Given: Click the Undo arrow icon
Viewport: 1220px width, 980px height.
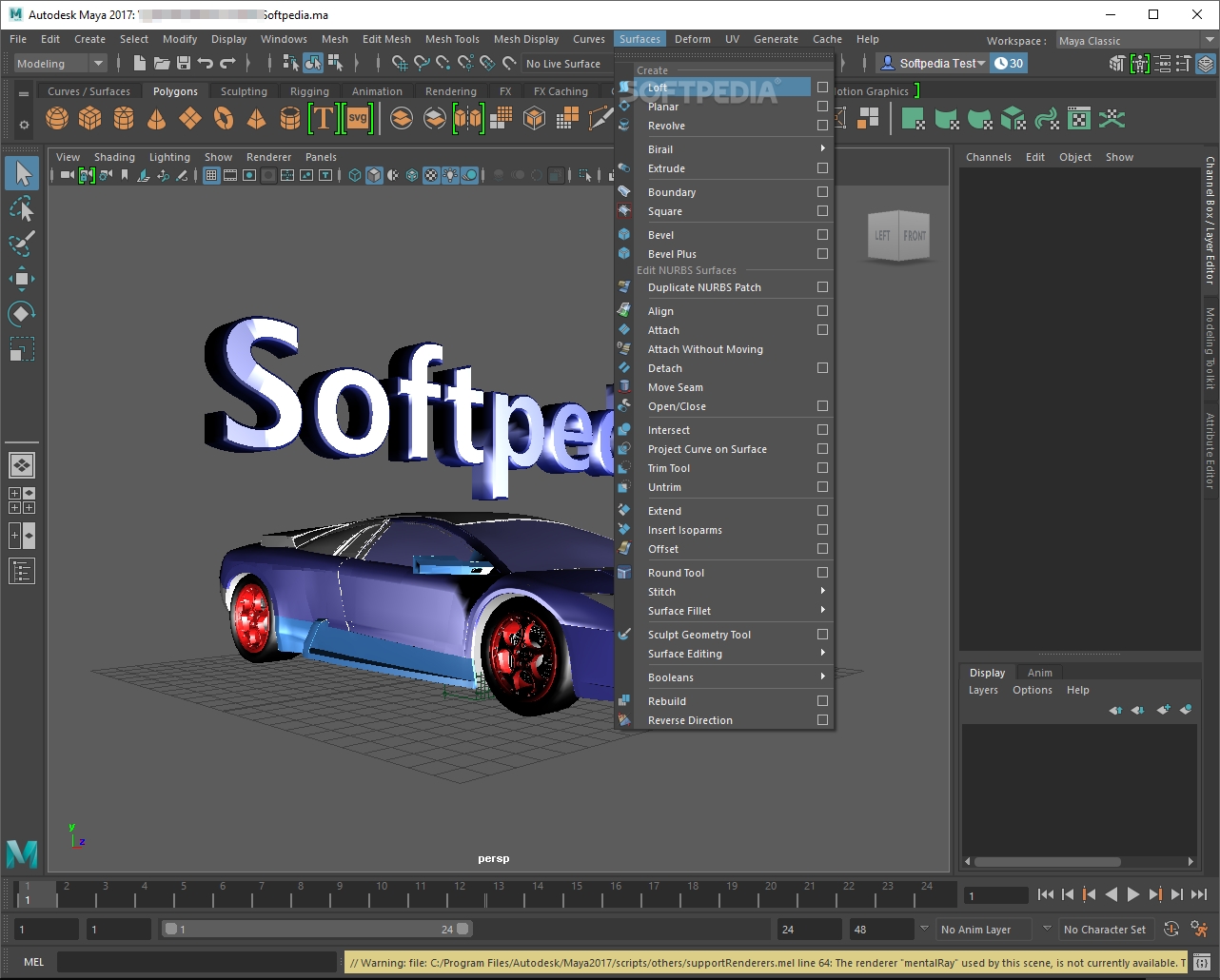Looking at the screenshot, I should tap(206, 64).
